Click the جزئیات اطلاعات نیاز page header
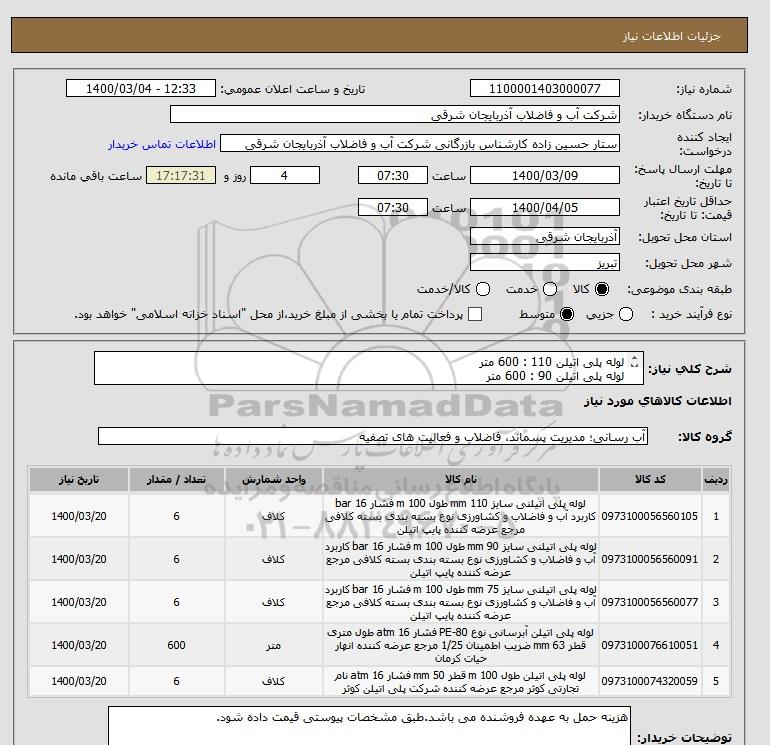The height and width of the screenshot is (745, 770). point(671,36)
